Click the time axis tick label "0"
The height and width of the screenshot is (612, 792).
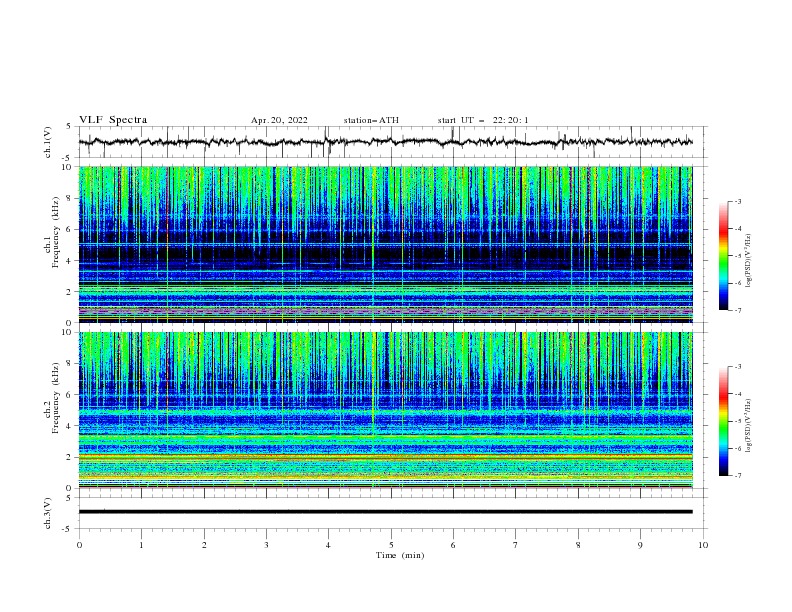click(79, 545)
